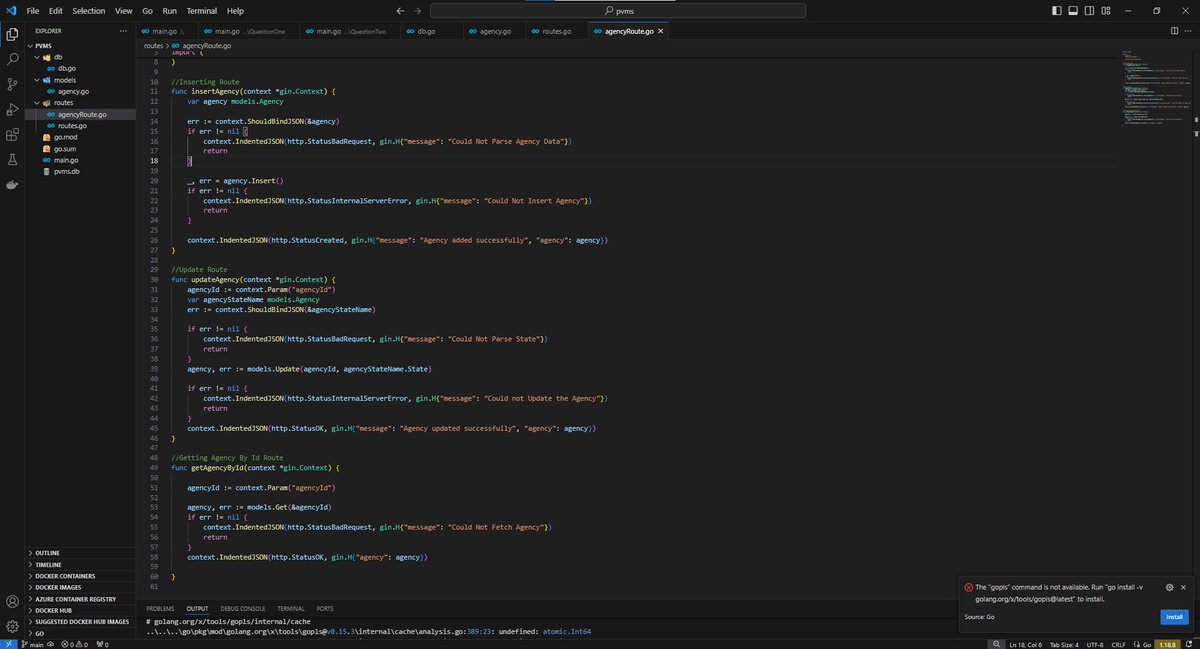This screenshot has height=649, width=1200.
Task: Click the zoom magnifier status bar icon
Action: click(995, 644)
